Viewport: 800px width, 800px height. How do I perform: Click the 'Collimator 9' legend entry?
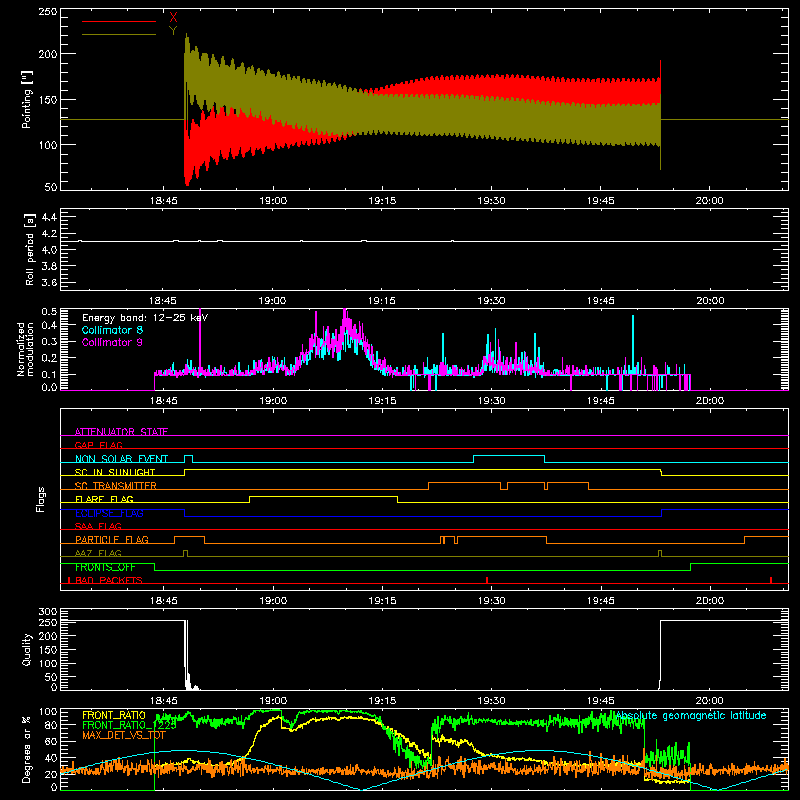[x=112, y=342]
